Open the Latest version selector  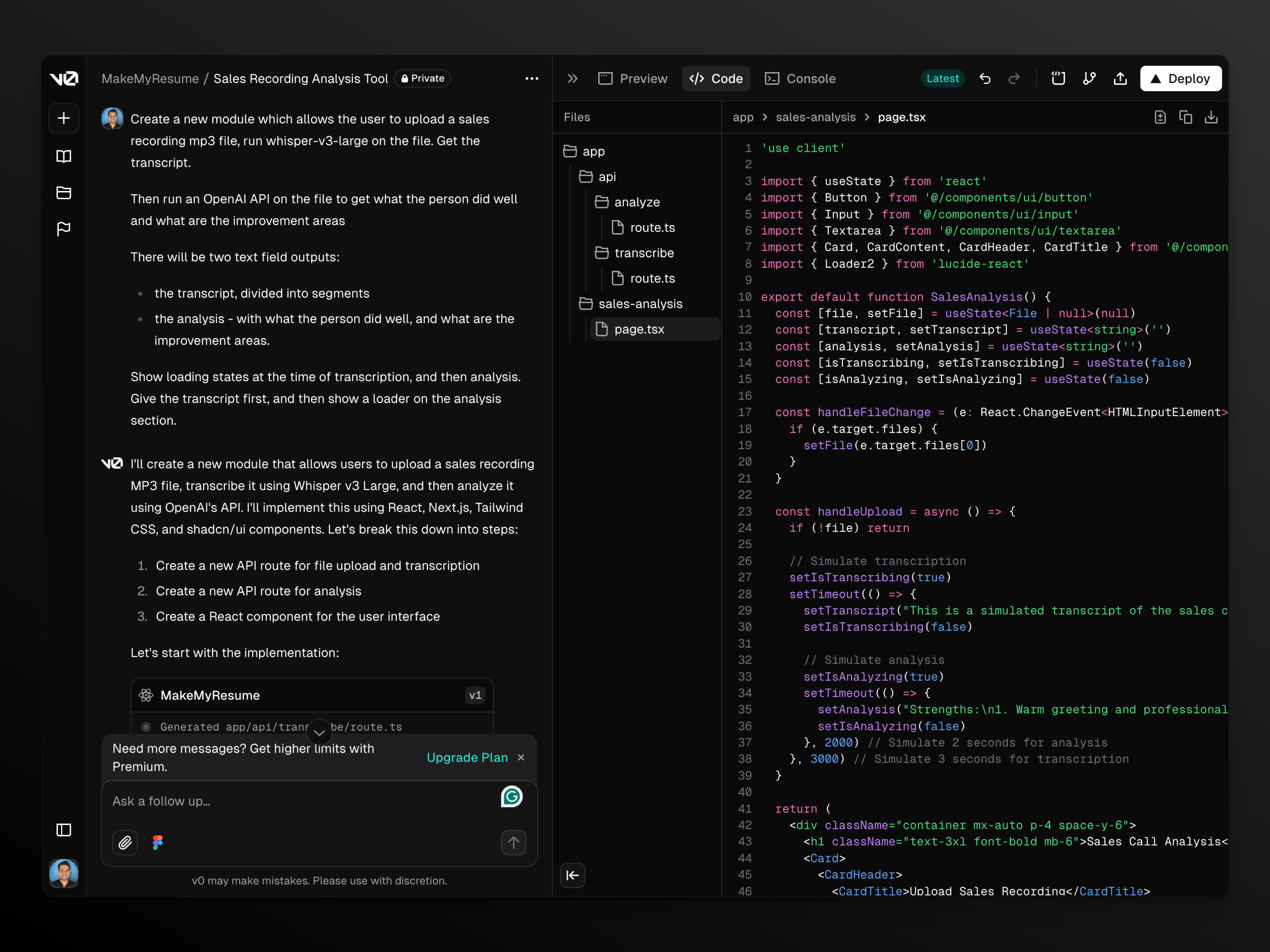(x=942, y=79)
